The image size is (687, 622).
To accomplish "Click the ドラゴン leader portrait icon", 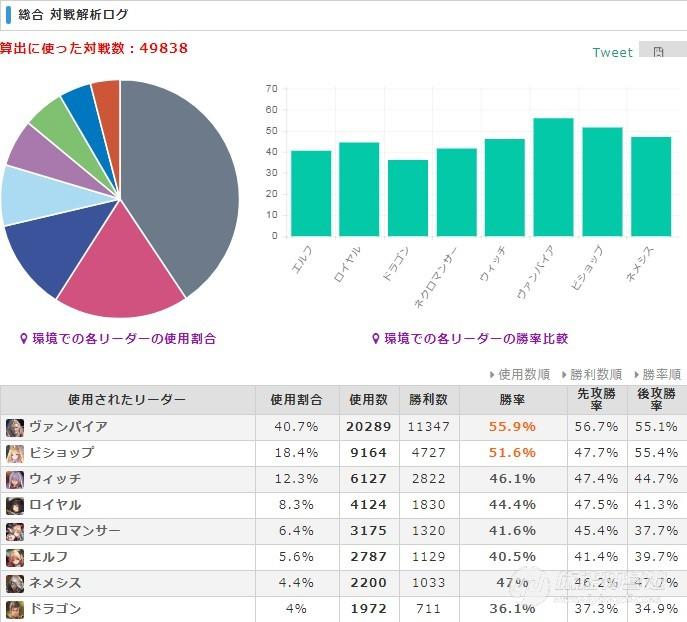I will 15,610.
